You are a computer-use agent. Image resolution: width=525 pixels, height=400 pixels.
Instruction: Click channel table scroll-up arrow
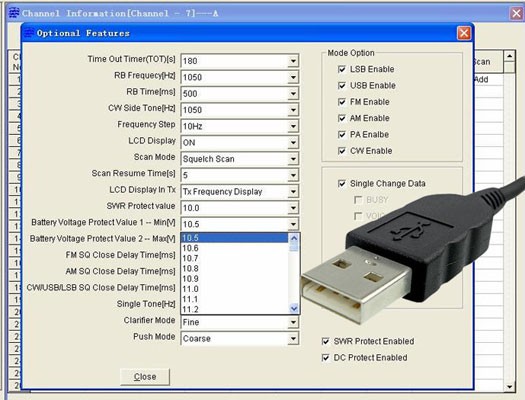pos(510,56)
